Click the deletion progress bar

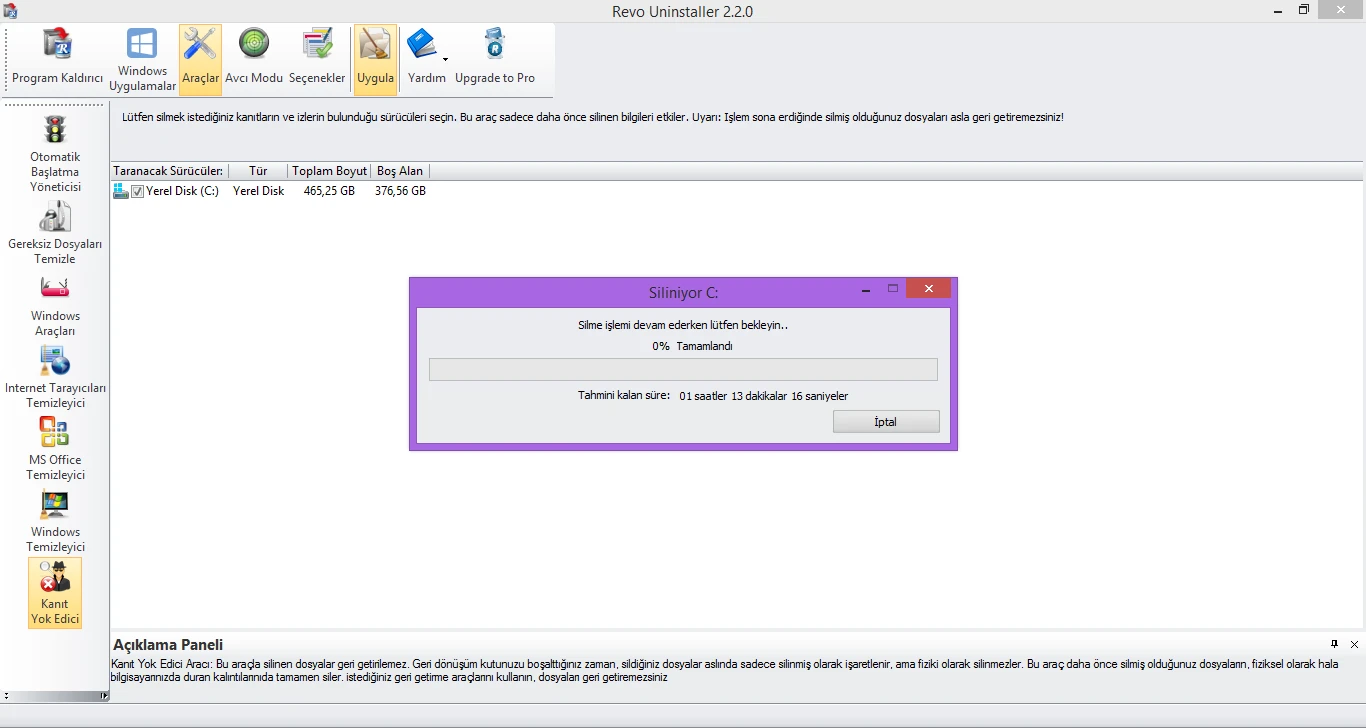click(683, 369)
